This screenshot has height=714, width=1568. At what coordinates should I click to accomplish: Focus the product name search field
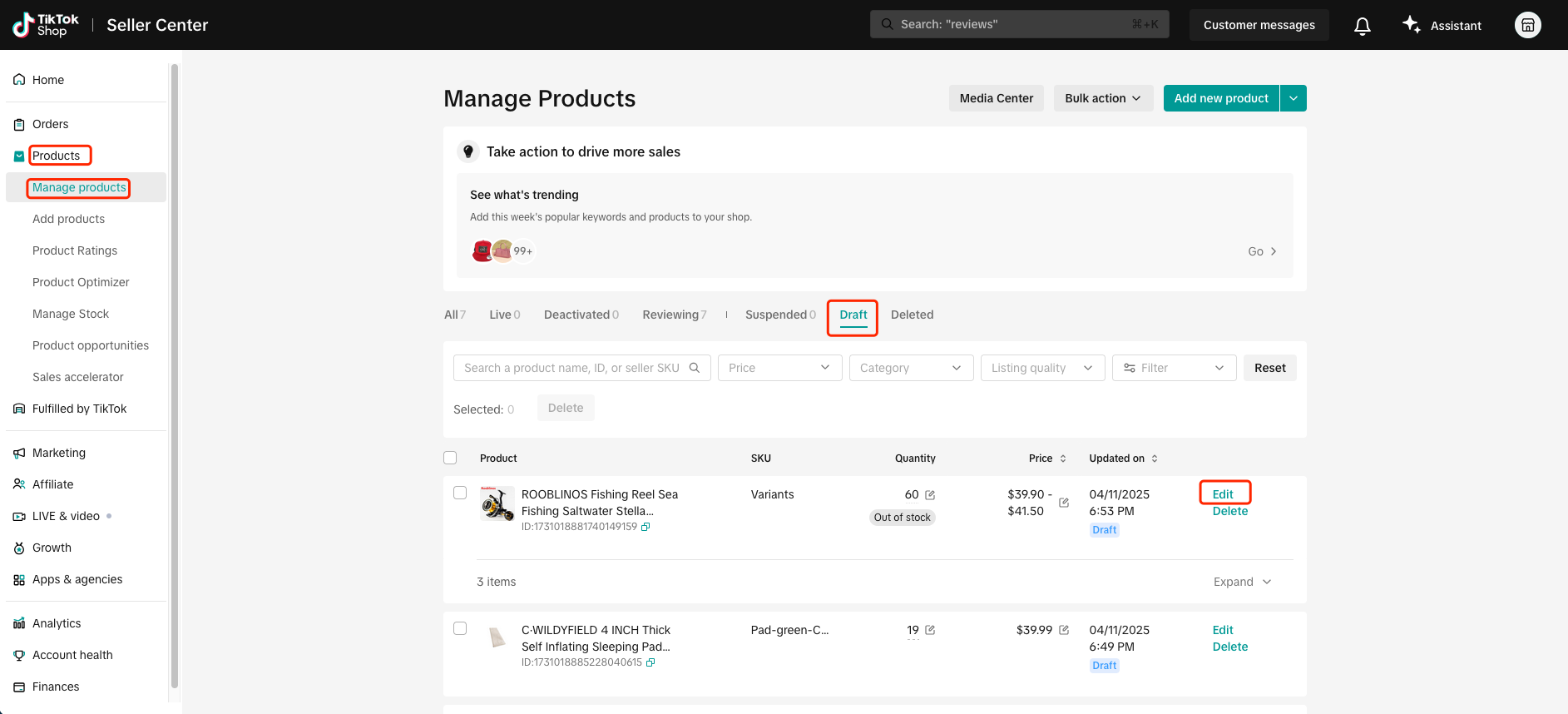coord(572,368)
